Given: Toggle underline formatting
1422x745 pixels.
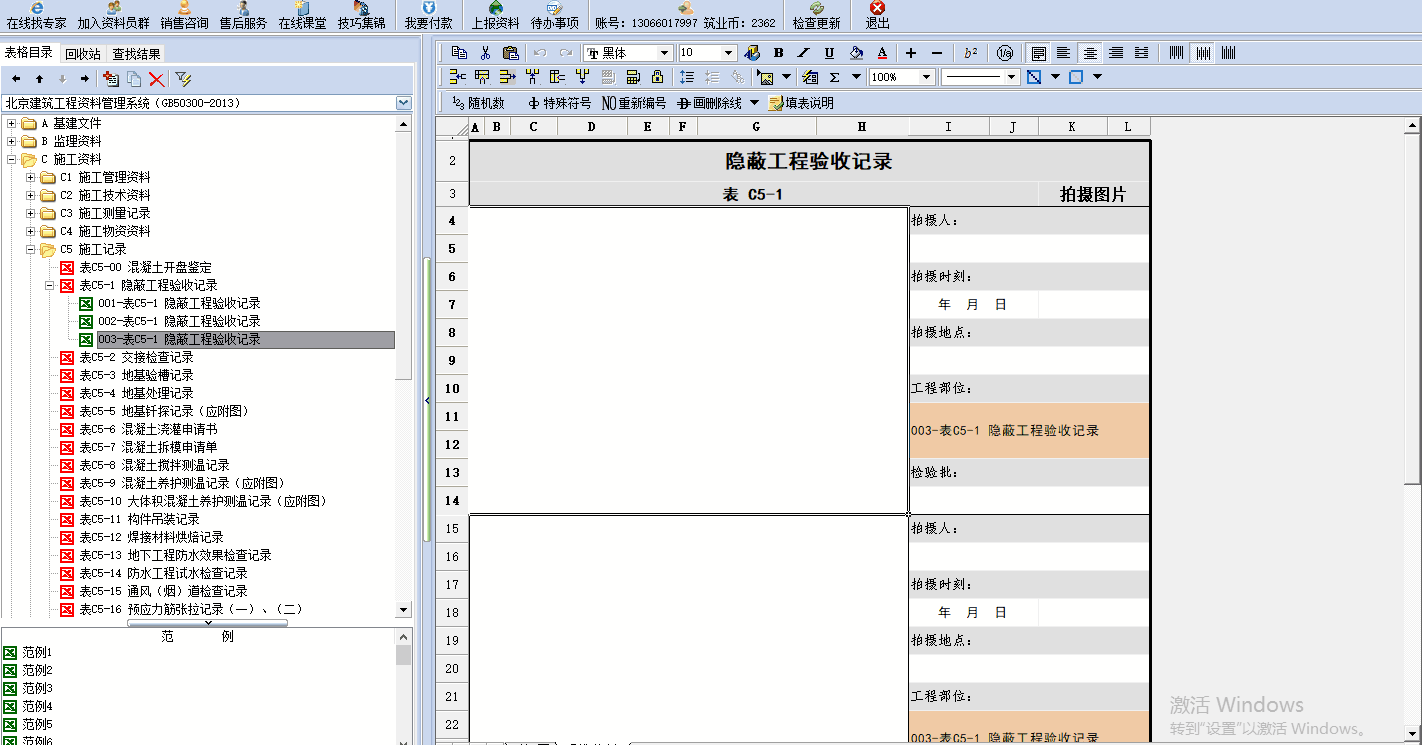Looking at the screenshot, I should (829, 53).
